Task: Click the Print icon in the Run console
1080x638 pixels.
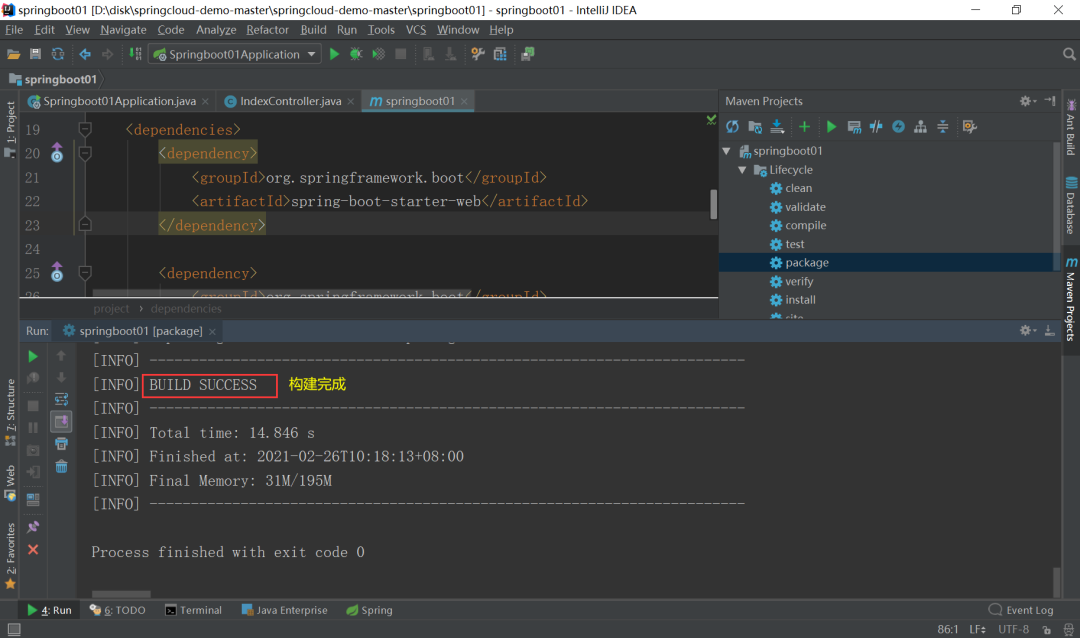Action: click(x=61, y=444)
